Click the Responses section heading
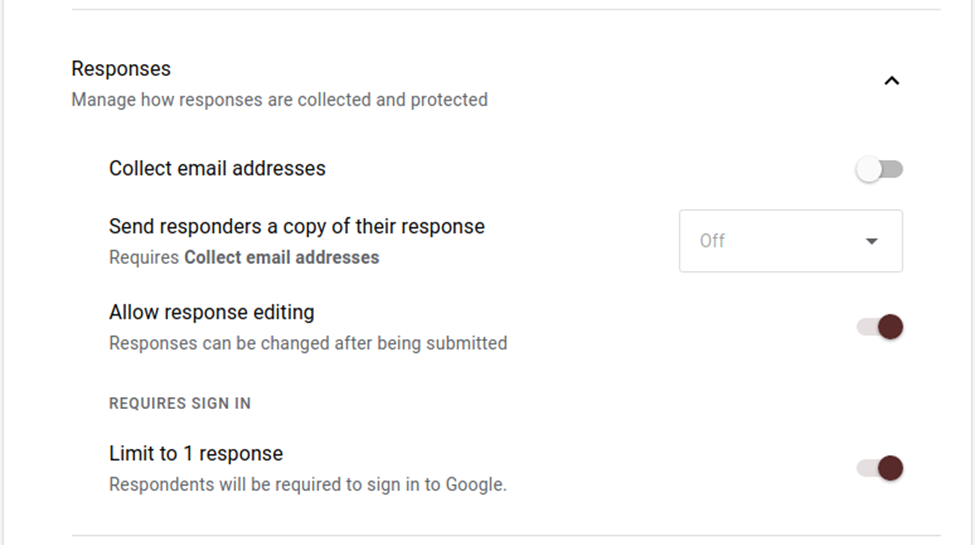Viewport: 975px width, 545px height. tap(121, 69)
